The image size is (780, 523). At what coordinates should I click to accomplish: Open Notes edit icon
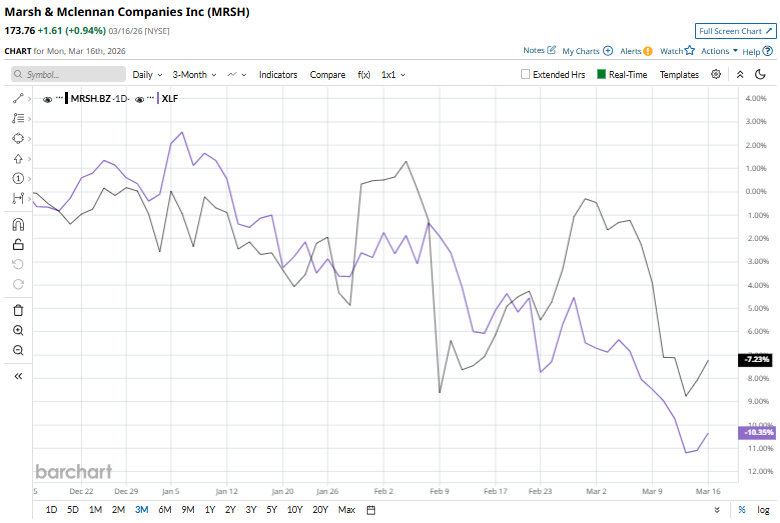[551, 50]
